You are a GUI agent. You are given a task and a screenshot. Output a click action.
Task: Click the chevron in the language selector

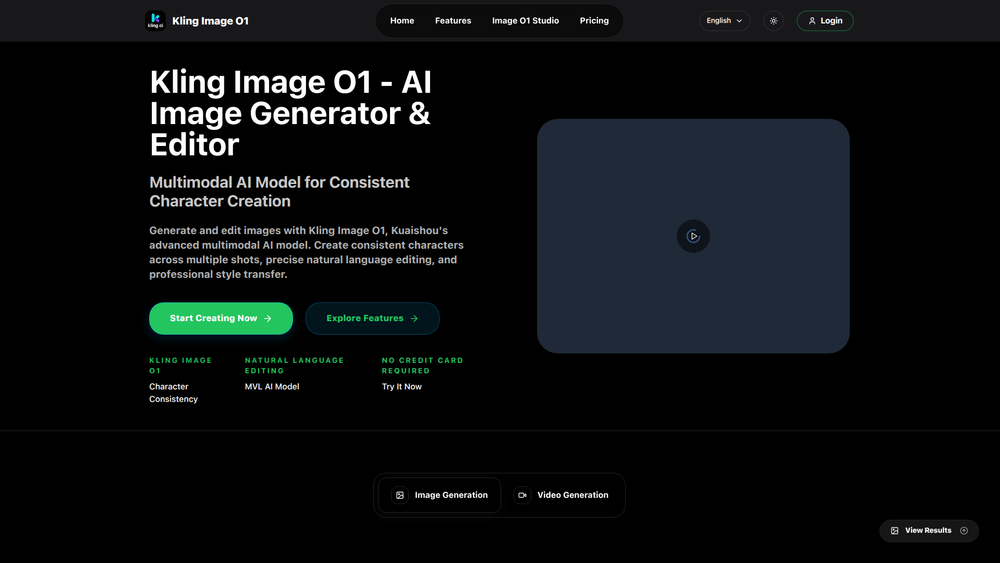(739, 21)
